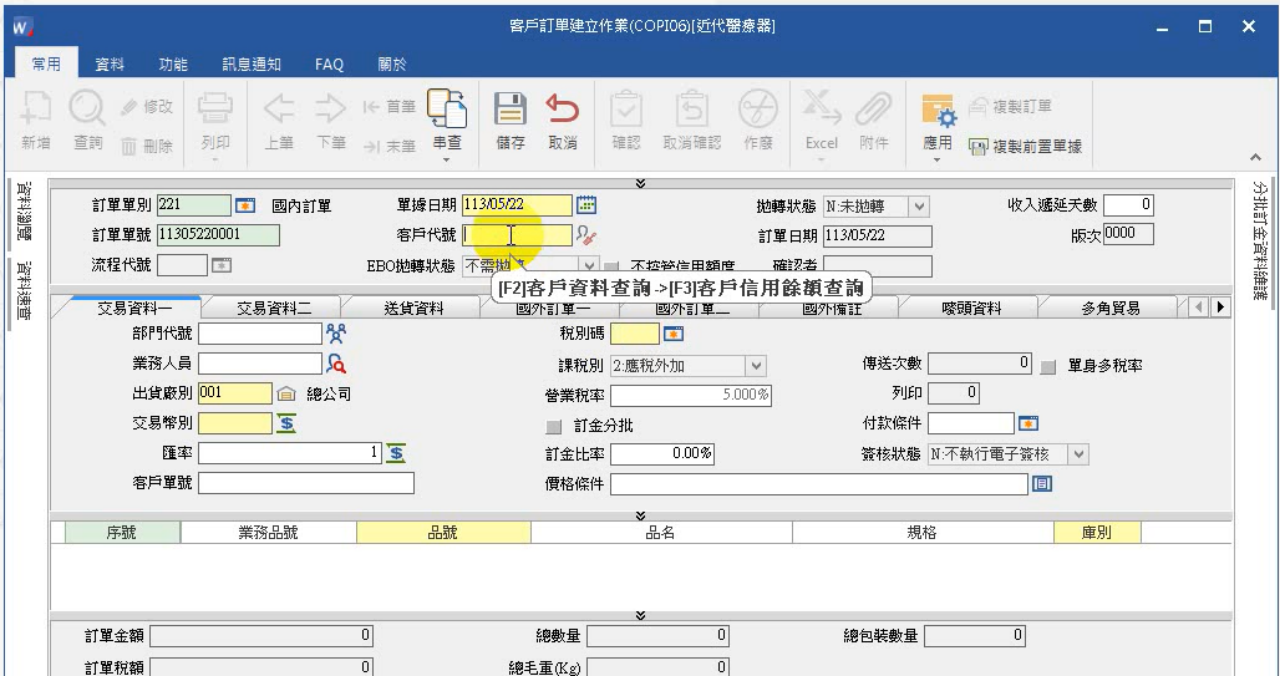Image resolution: width=1280 pixels, height=676 pixels.
Task: Open the 課稅別 dropdown
Action: tap(756, 364)
